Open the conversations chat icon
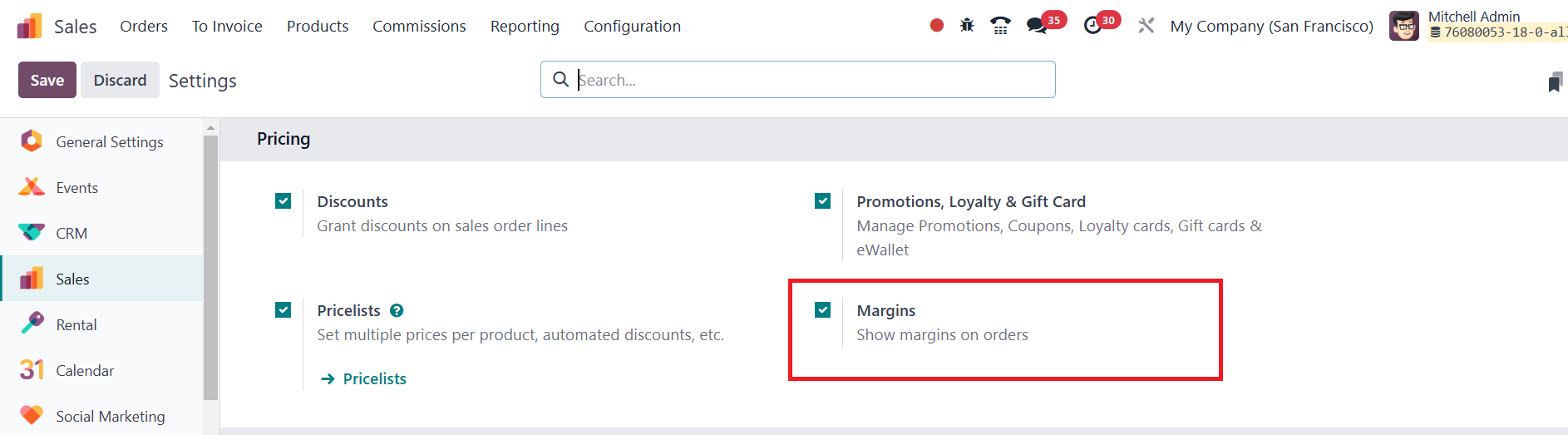The image size is (1568, 435). pyautogui.click(x=1036, y=26)
